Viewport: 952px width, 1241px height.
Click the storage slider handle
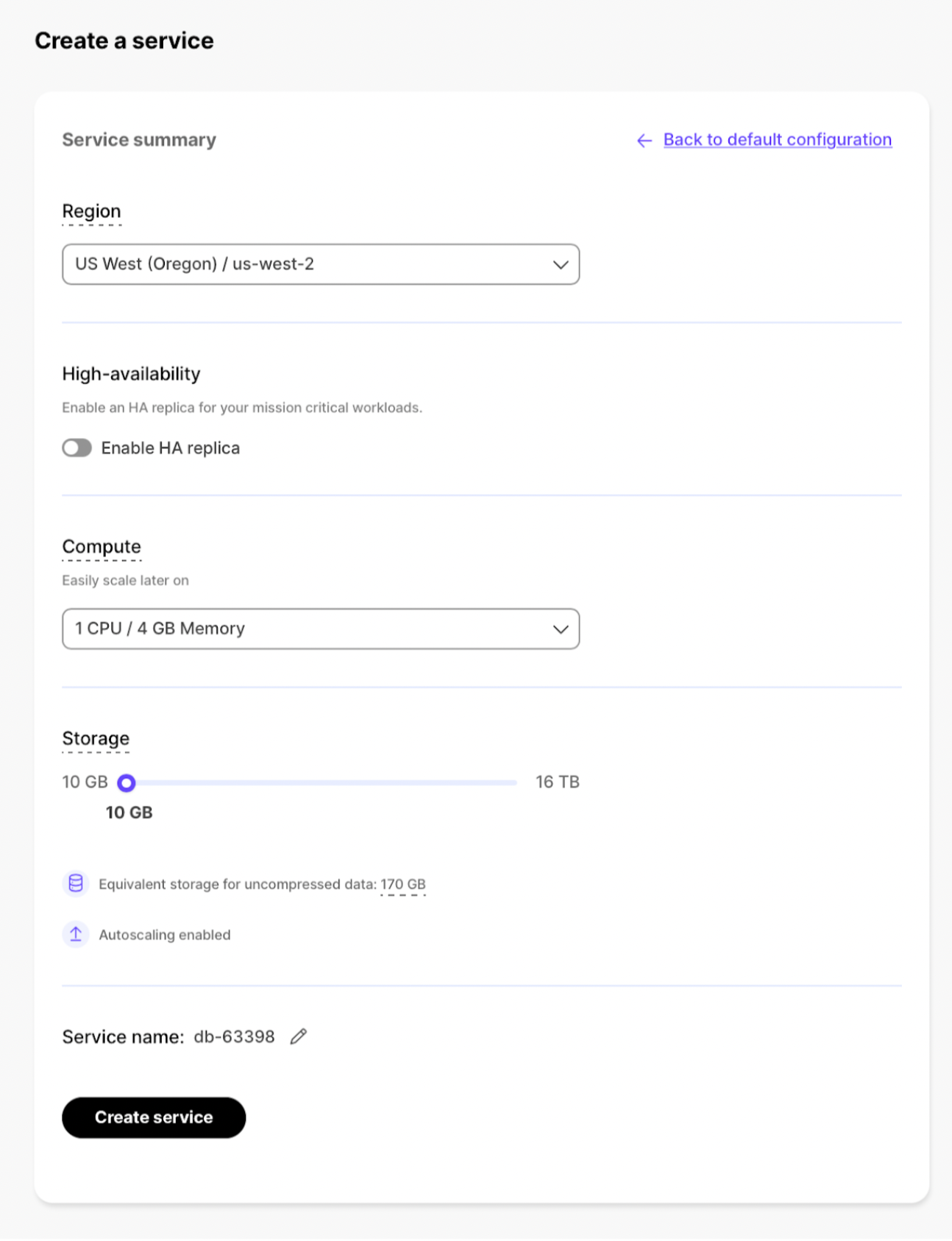tap(127, 782)
